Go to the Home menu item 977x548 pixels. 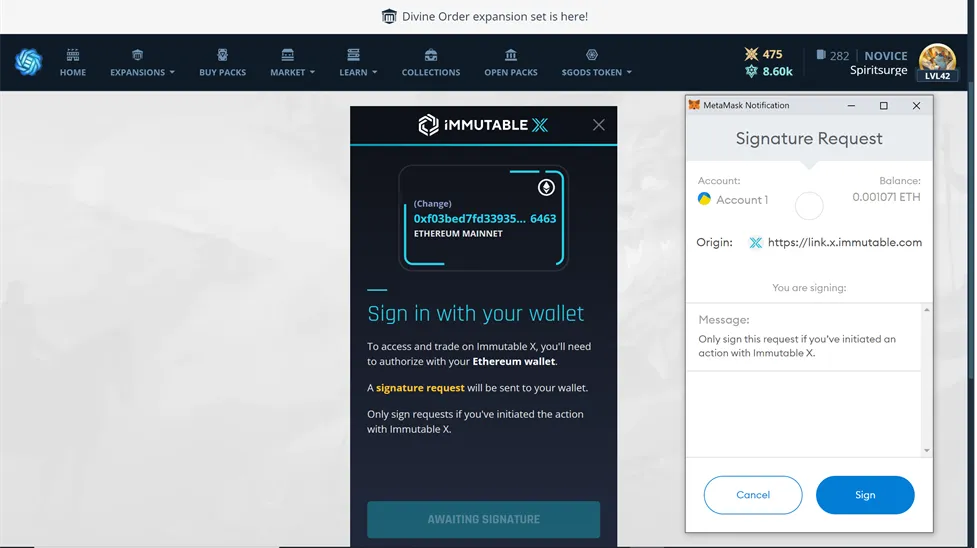point(73,72)
